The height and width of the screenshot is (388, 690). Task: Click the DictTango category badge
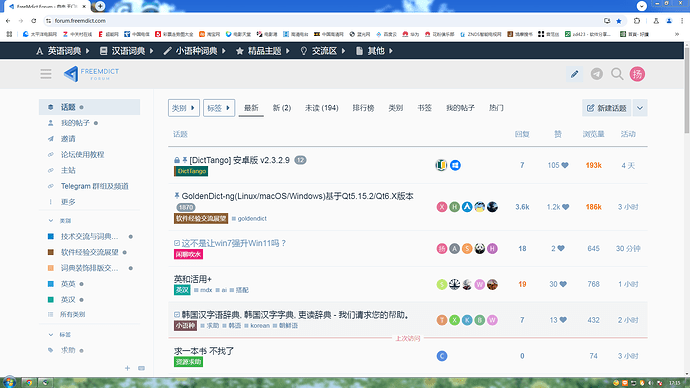click(191, 171)
